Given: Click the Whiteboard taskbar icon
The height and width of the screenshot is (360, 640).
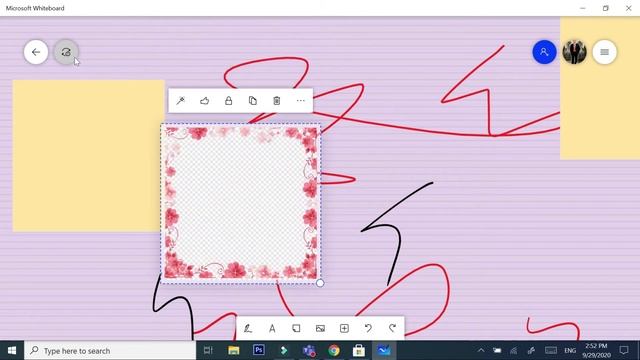Looking at the screenshot, I should tap(384, 350).
